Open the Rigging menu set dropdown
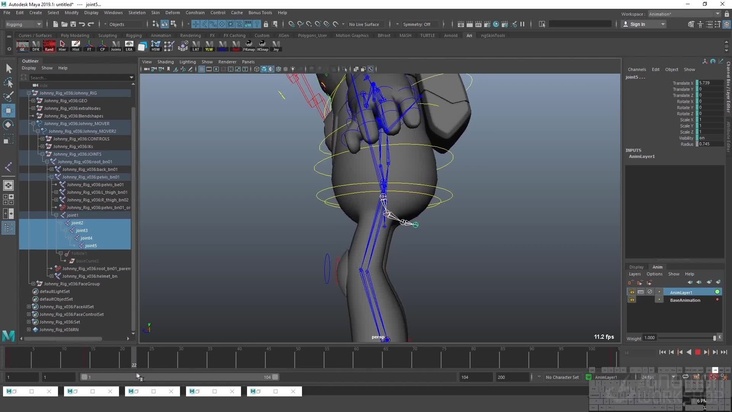Screen dimensions: 732x412 click(x=22, y=24)
